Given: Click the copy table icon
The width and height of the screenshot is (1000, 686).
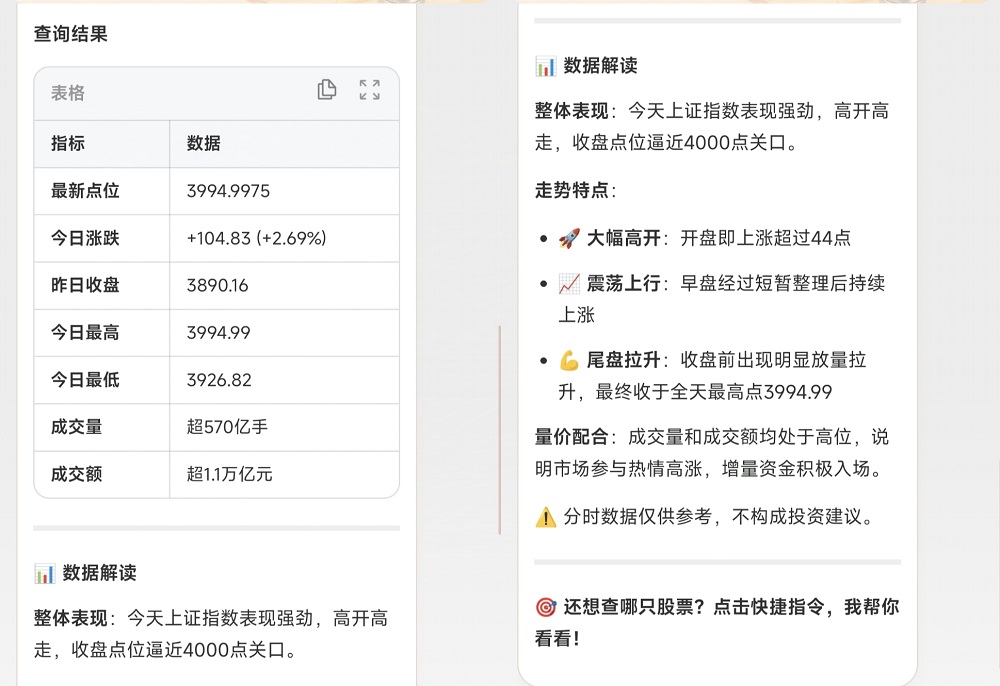Looking at the screenshot, I should coord(326,89).
